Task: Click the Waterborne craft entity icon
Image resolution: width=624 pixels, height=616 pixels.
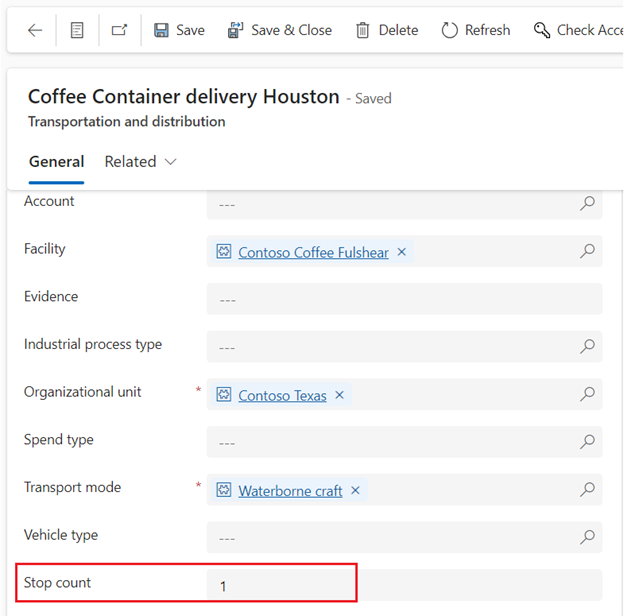Action: tap(224, 490)
